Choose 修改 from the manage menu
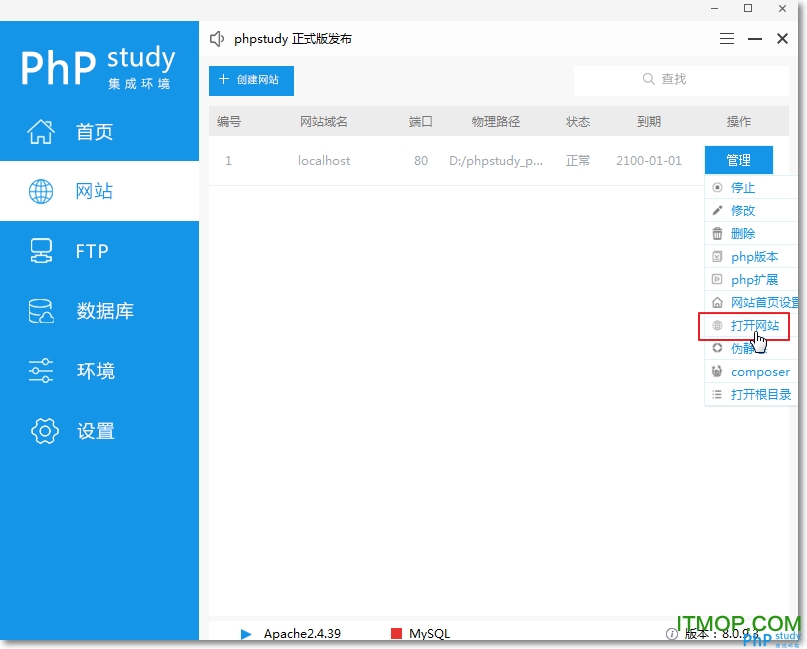This screenshot has width=807, height=649. tap(751, 210)
